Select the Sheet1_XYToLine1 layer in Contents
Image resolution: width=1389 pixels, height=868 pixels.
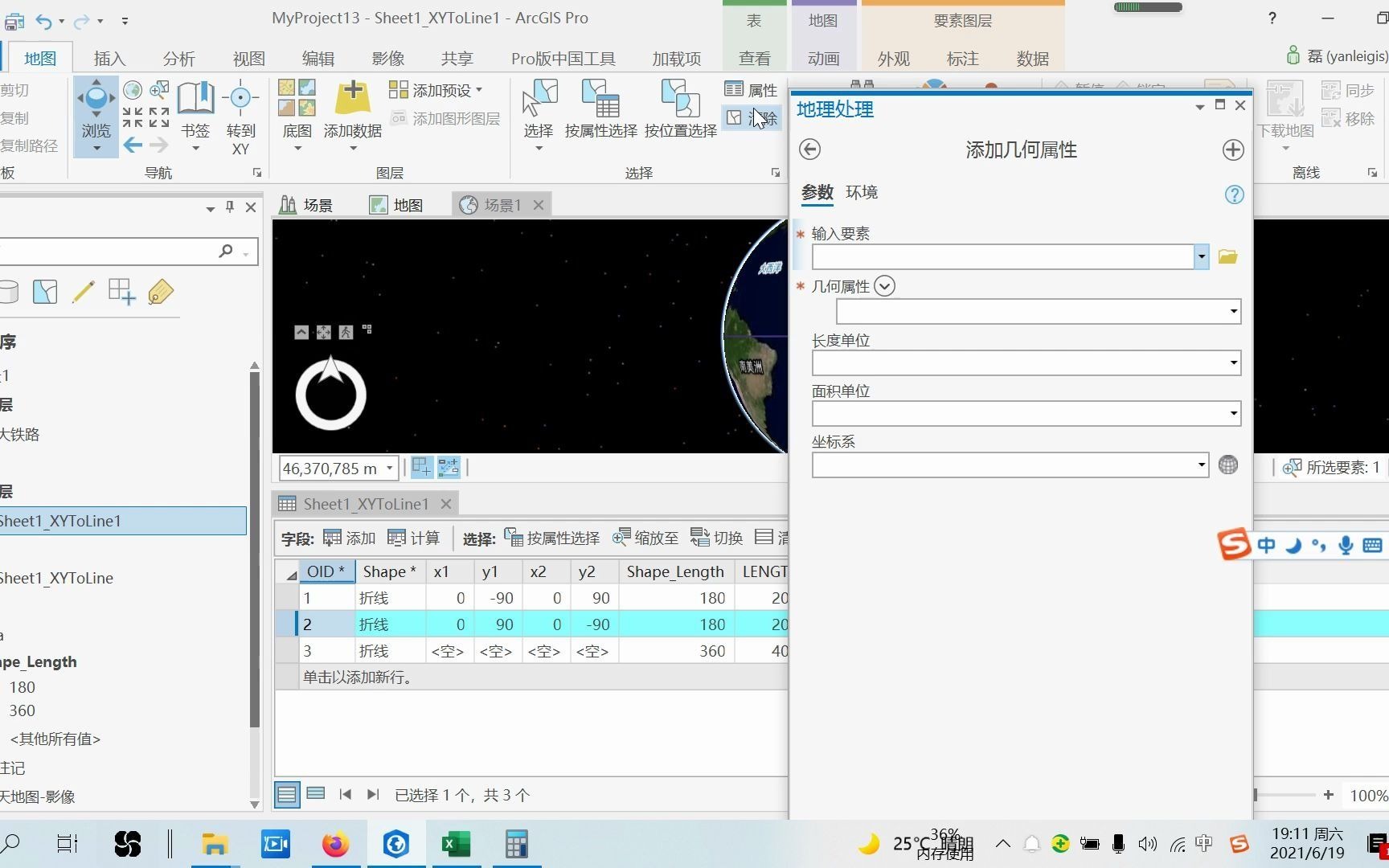(123, 521)
